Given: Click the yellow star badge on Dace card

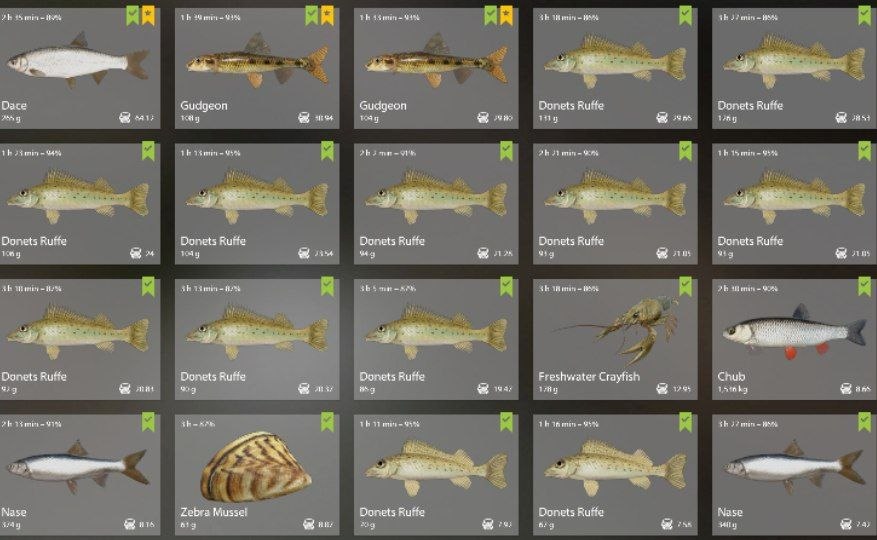Looking at the screenshot, I should tap(148, 16).
